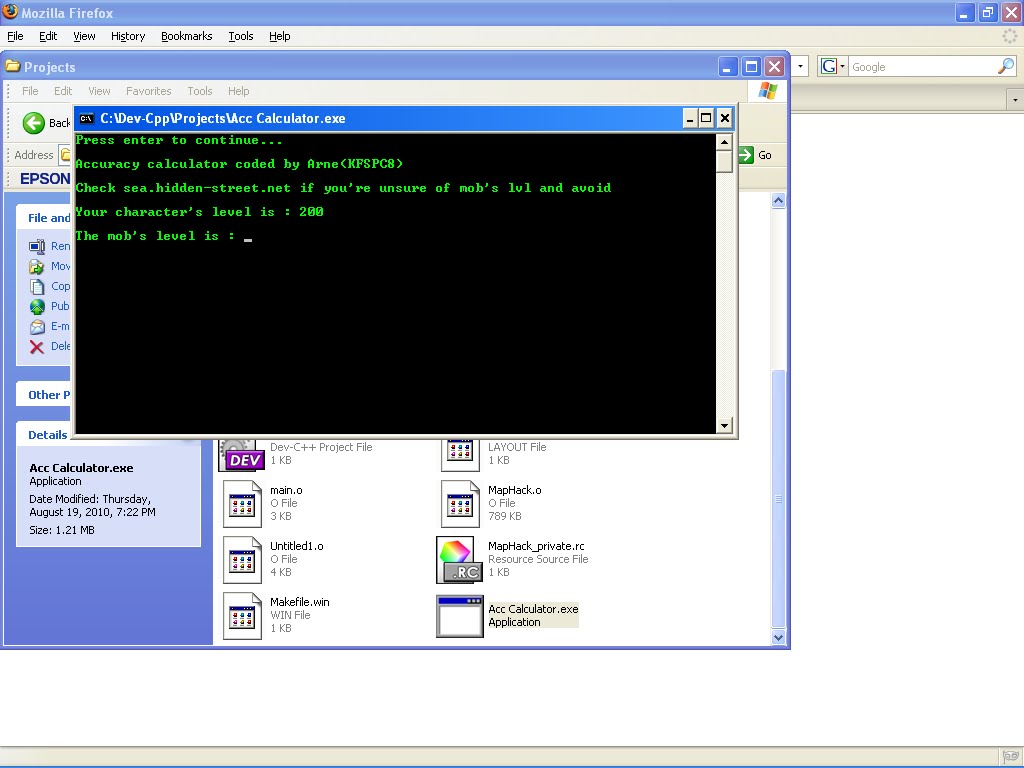Open Projects window Favorites menu
The image size is (1024, 768).
[148, 91]
